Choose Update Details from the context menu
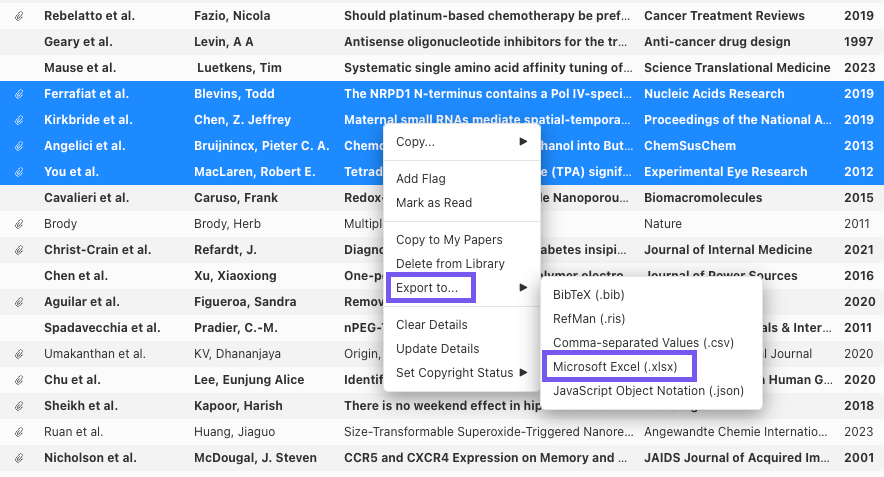Image resolution: width=884 pixels, height=477 pixels. 437,349
